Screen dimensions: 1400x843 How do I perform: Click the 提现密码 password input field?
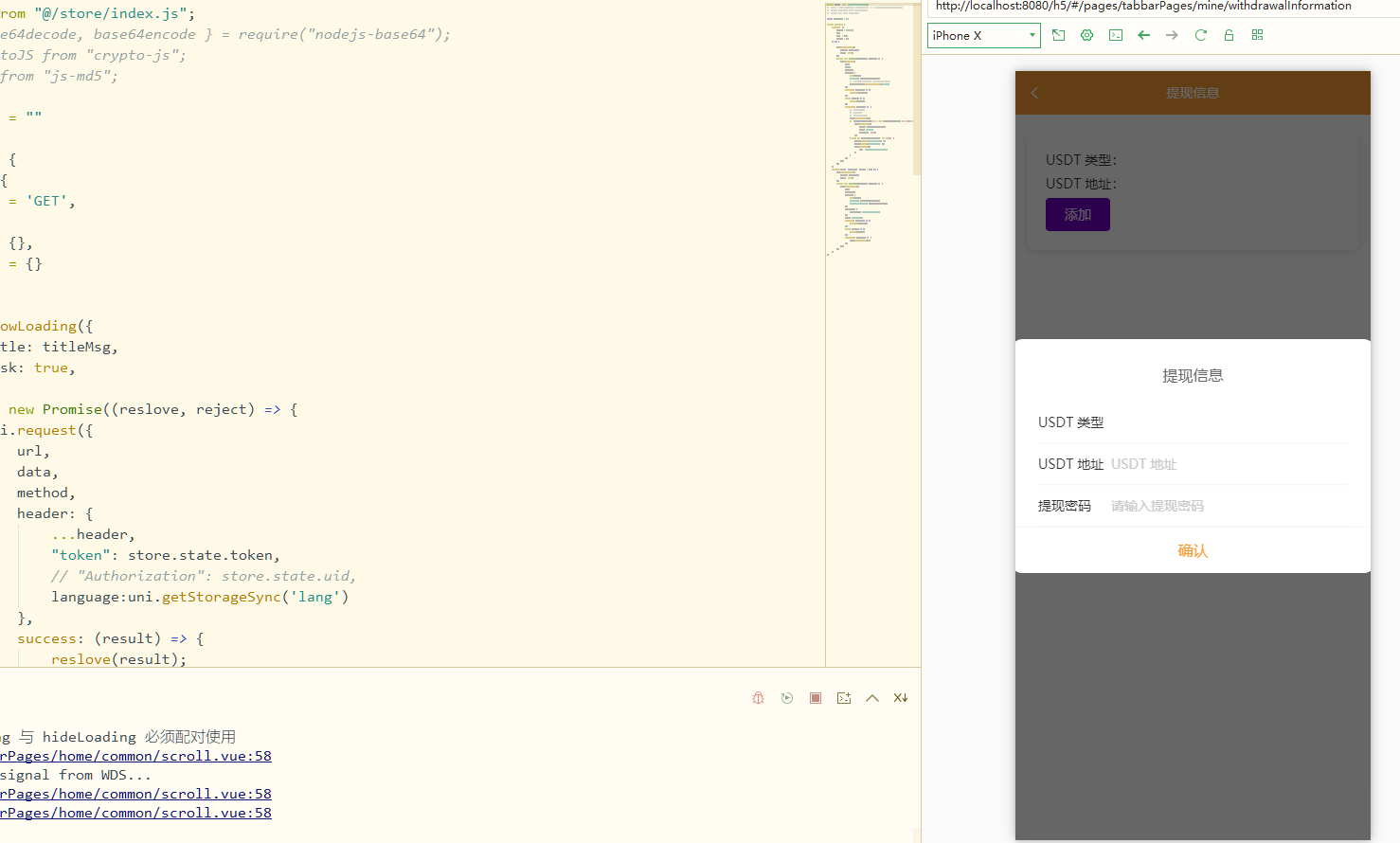coord(1227,506)
